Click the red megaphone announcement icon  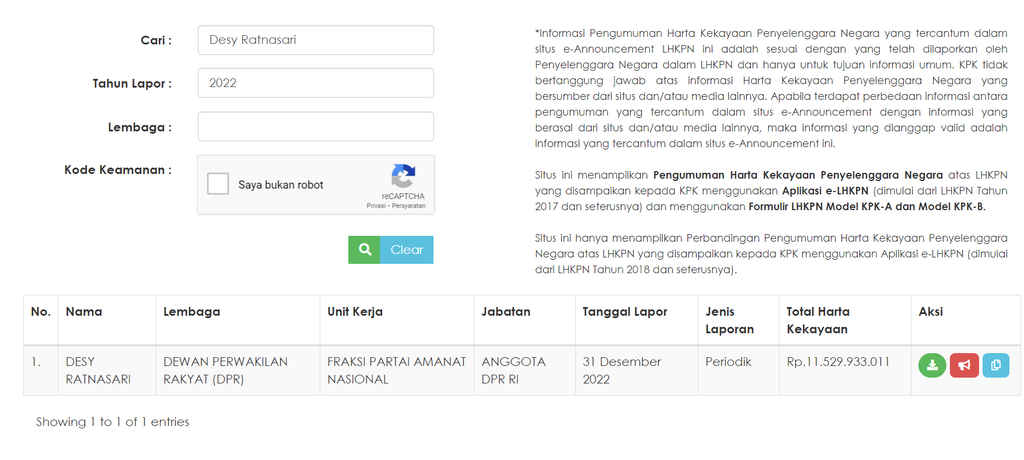click(x=964, y=365)
